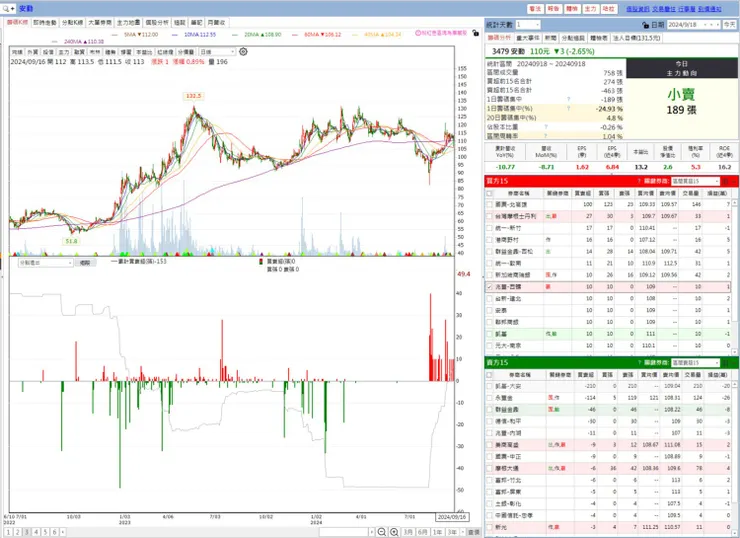Check the 摩根大通 row checkbox
Screen dimensions: 740x538
pos(489,469)
